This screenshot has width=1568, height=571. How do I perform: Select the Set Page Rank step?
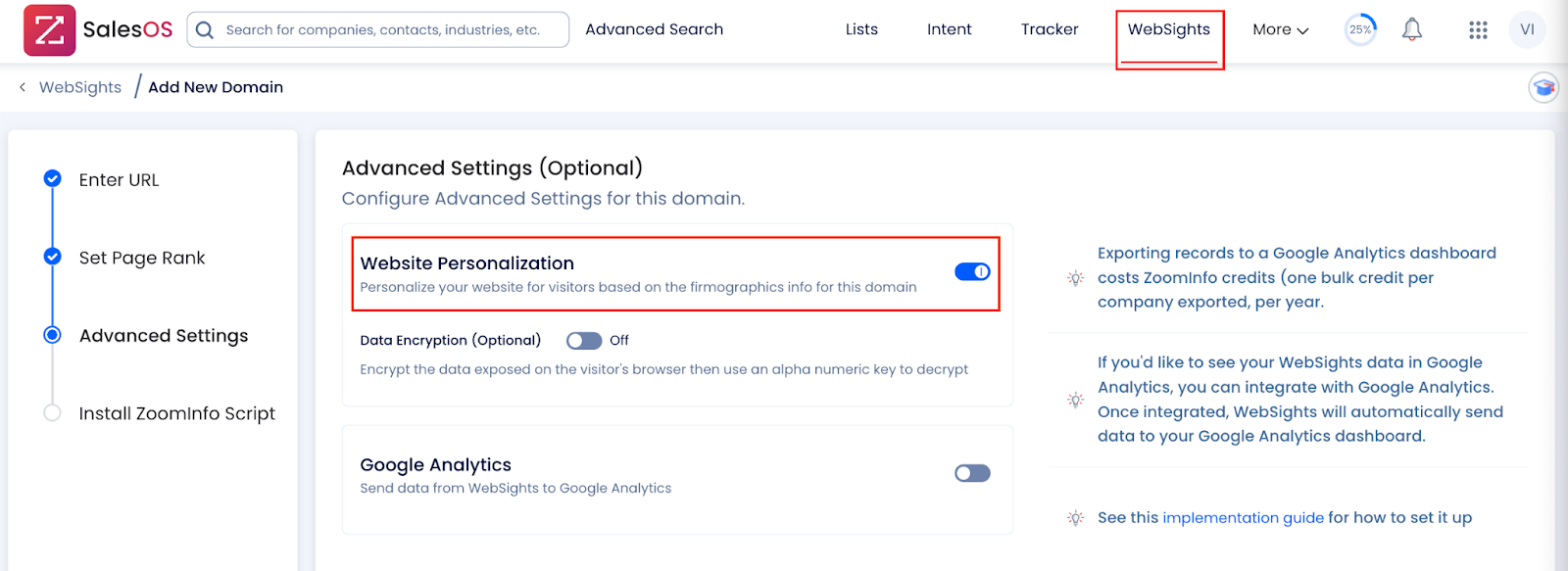pyautogui.click(x=142, y=258)
